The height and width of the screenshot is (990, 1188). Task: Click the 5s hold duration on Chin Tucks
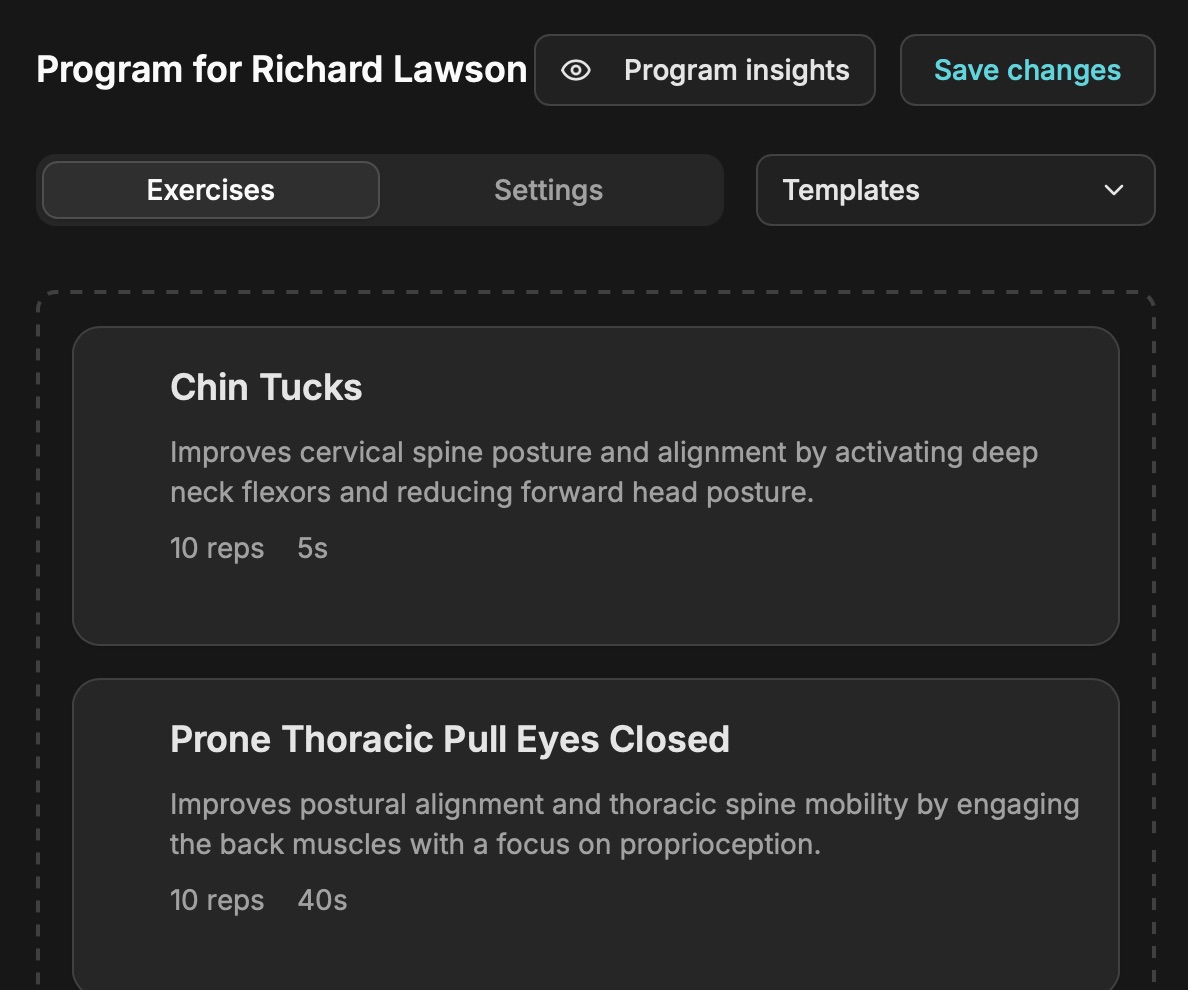point(312,548)
